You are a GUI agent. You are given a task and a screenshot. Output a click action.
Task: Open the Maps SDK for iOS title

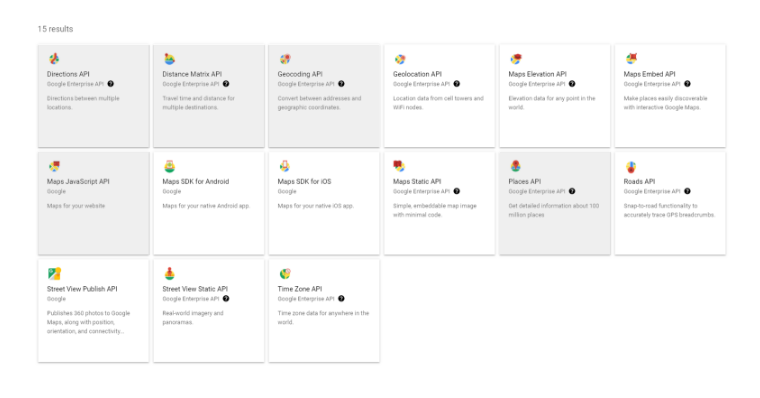point(304,181)
